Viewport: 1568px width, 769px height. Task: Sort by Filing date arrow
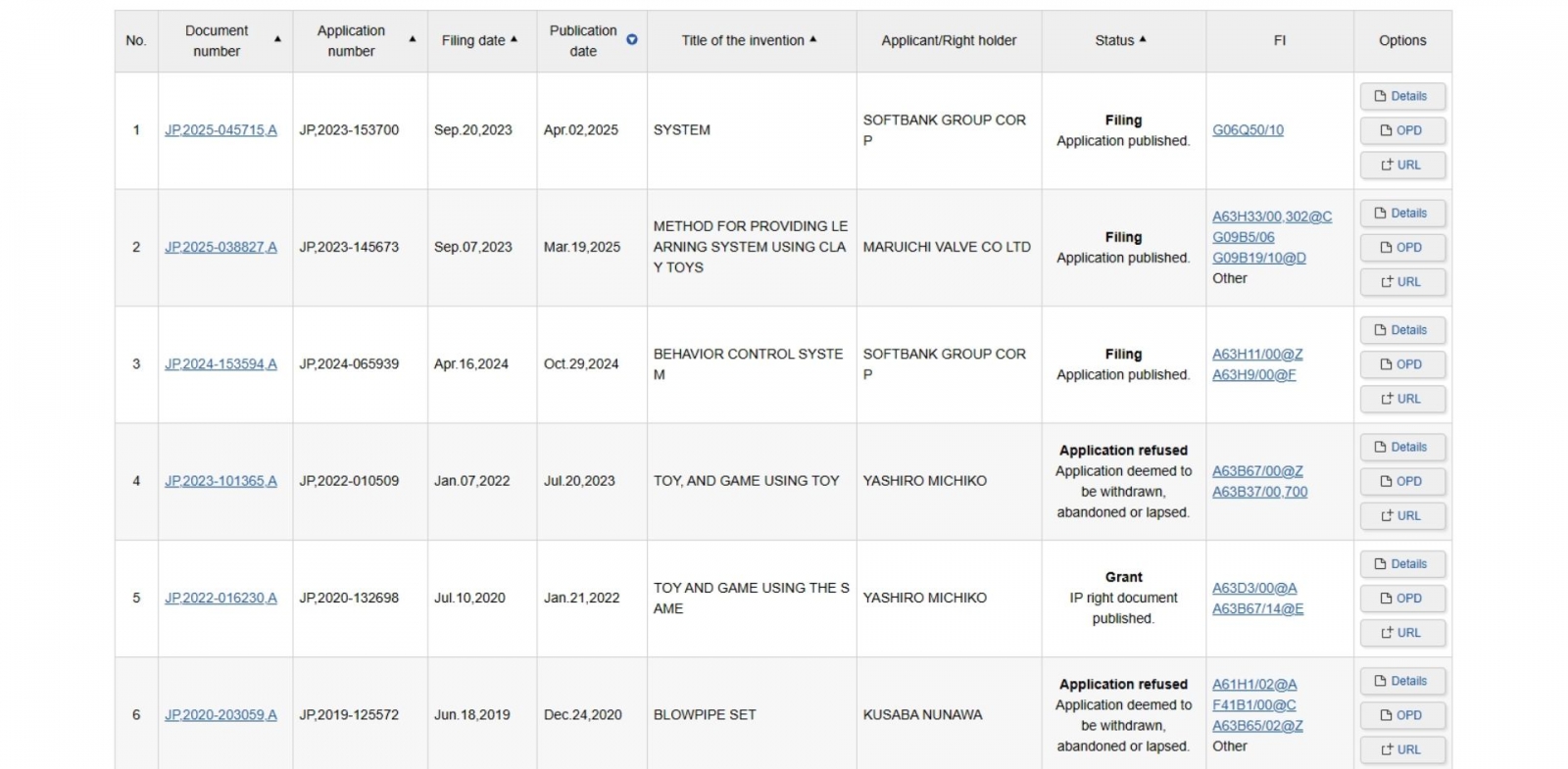(x=514, y=39)
